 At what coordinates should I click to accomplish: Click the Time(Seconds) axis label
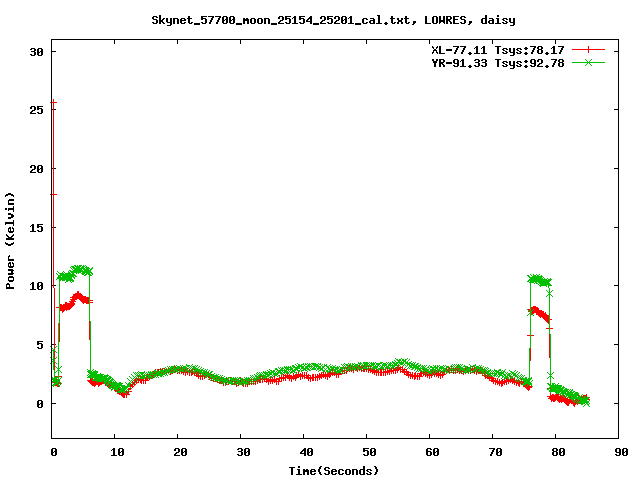[x=333, y=471]
